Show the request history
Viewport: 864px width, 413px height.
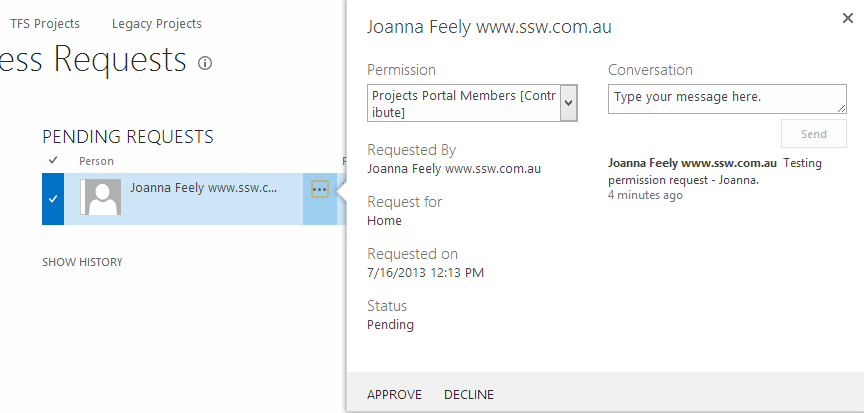(x=82, y=262)
